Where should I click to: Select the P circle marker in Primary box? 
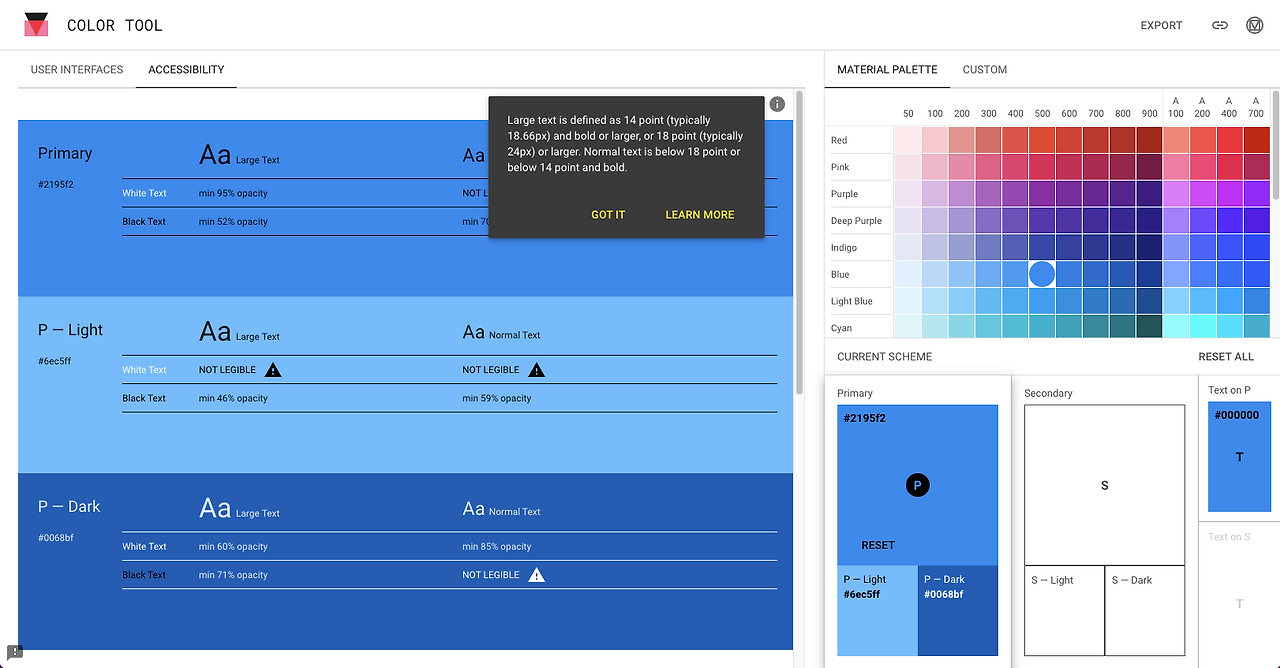coord(917,485)
